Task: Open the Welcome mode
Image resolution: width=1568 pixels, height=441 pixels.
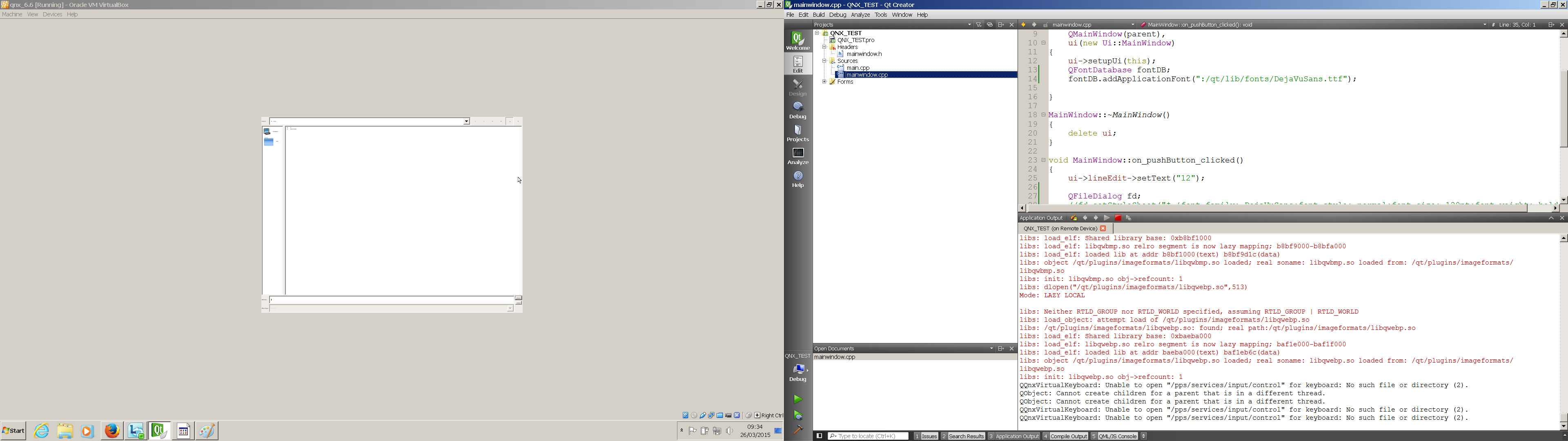Action: pyautogui.click(x=797, y=41)
